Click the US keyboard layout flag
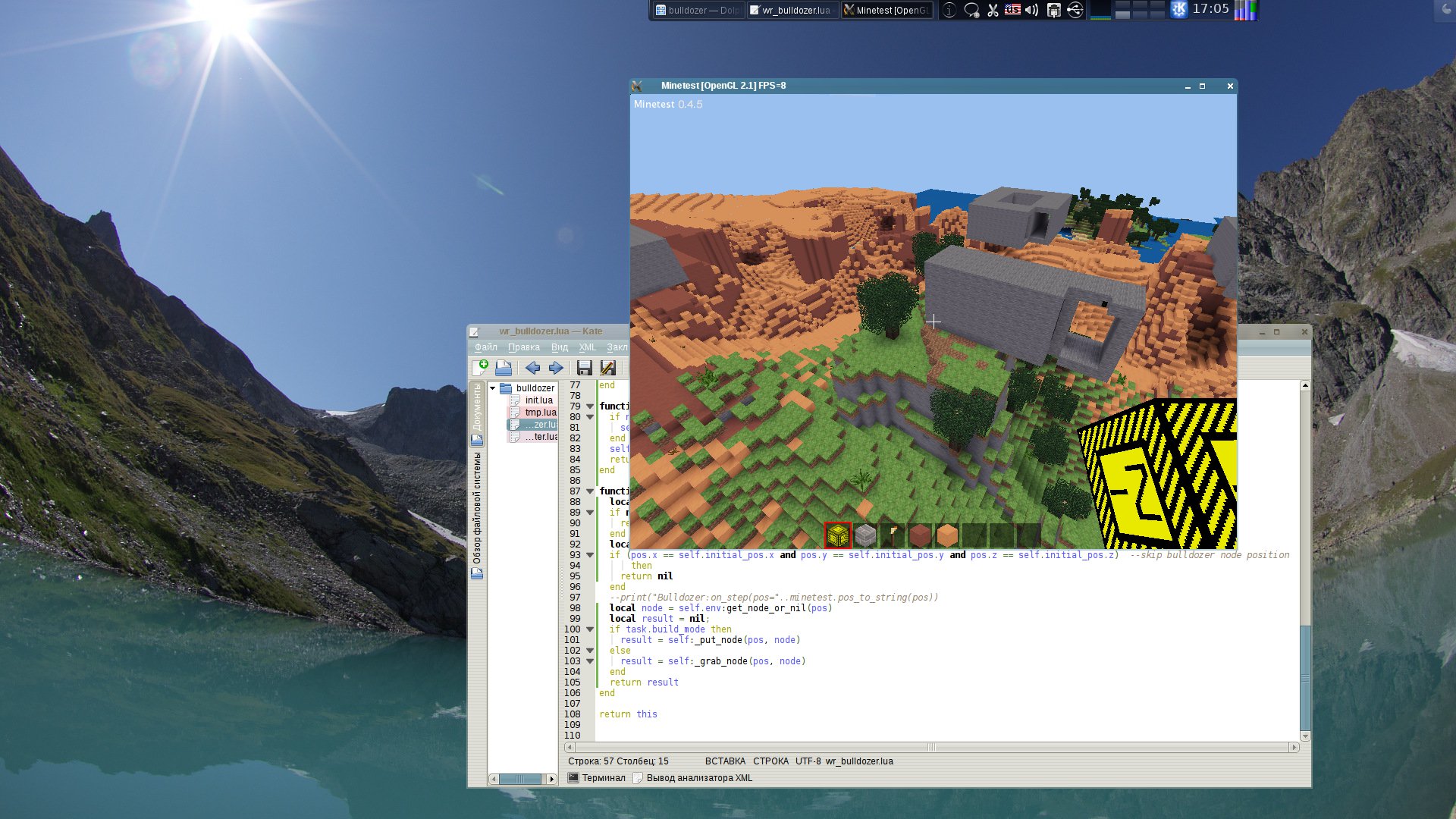The width and height of the screenshot is (1456, 819). [x=1012, y=10]
